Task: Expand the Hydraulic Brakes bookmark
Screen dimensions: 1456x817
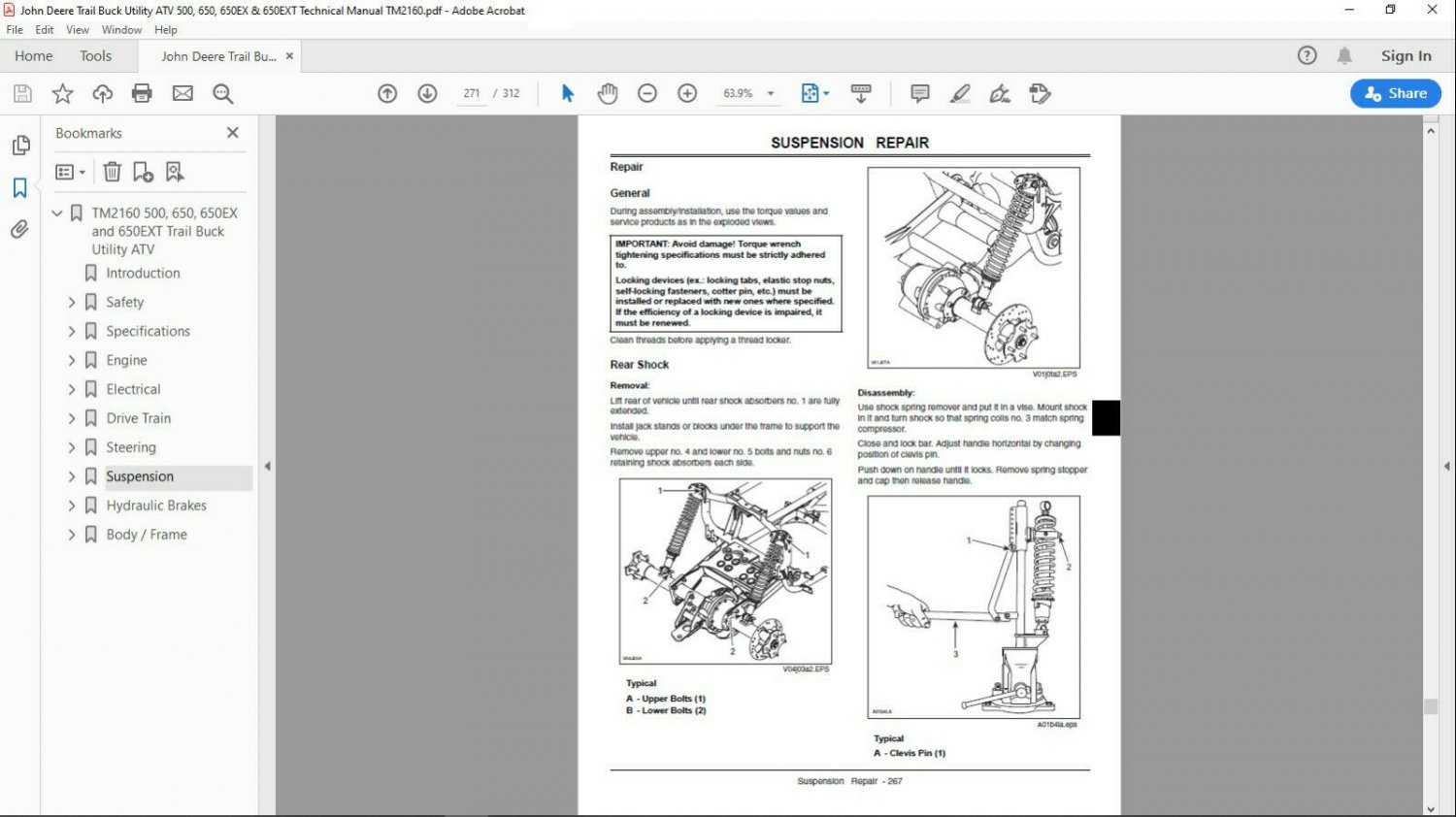Action: (x=72, y=506)
